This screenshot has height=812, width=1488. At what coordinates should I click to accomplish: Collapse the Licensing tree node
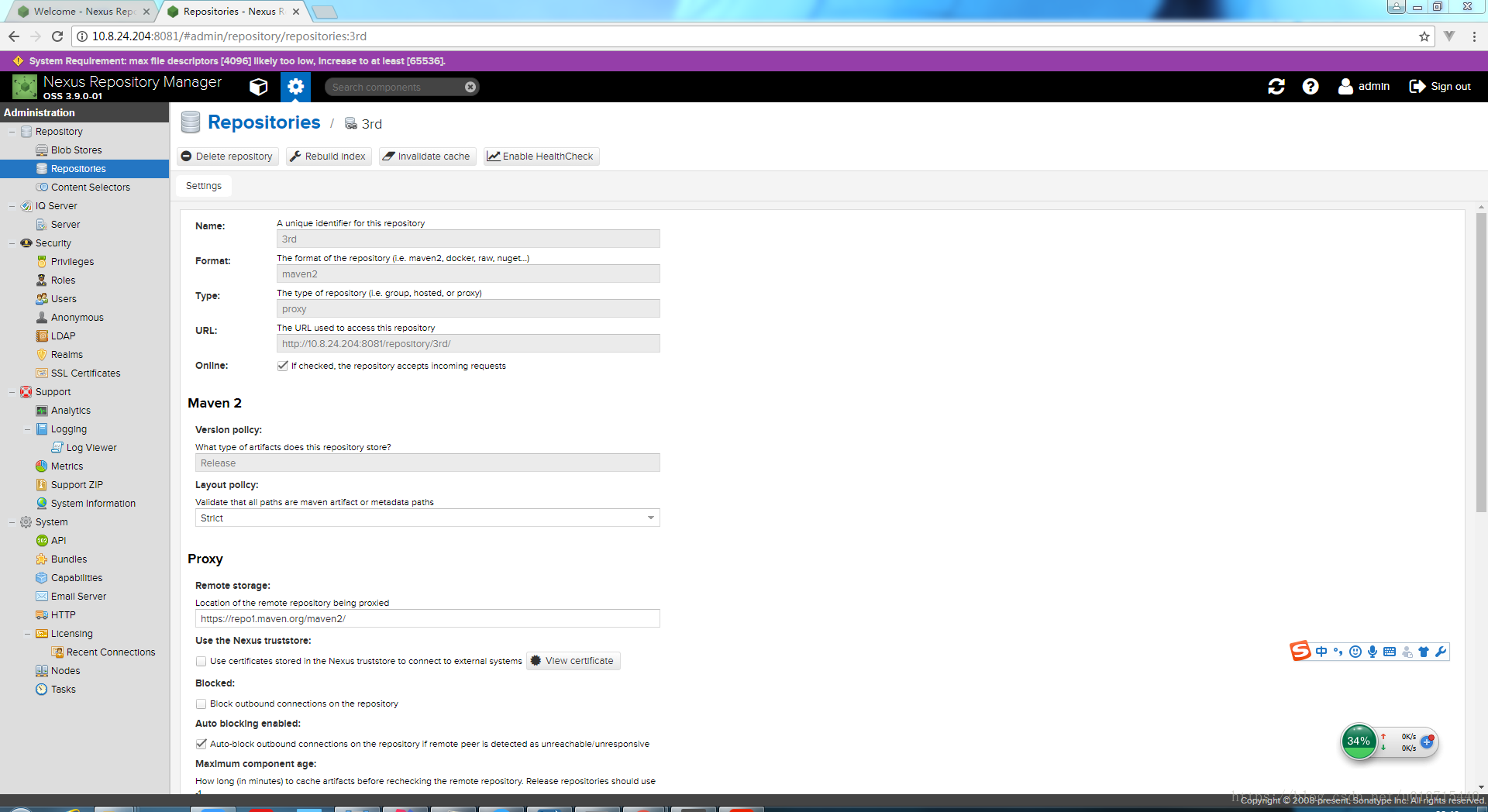click(27, 634)
